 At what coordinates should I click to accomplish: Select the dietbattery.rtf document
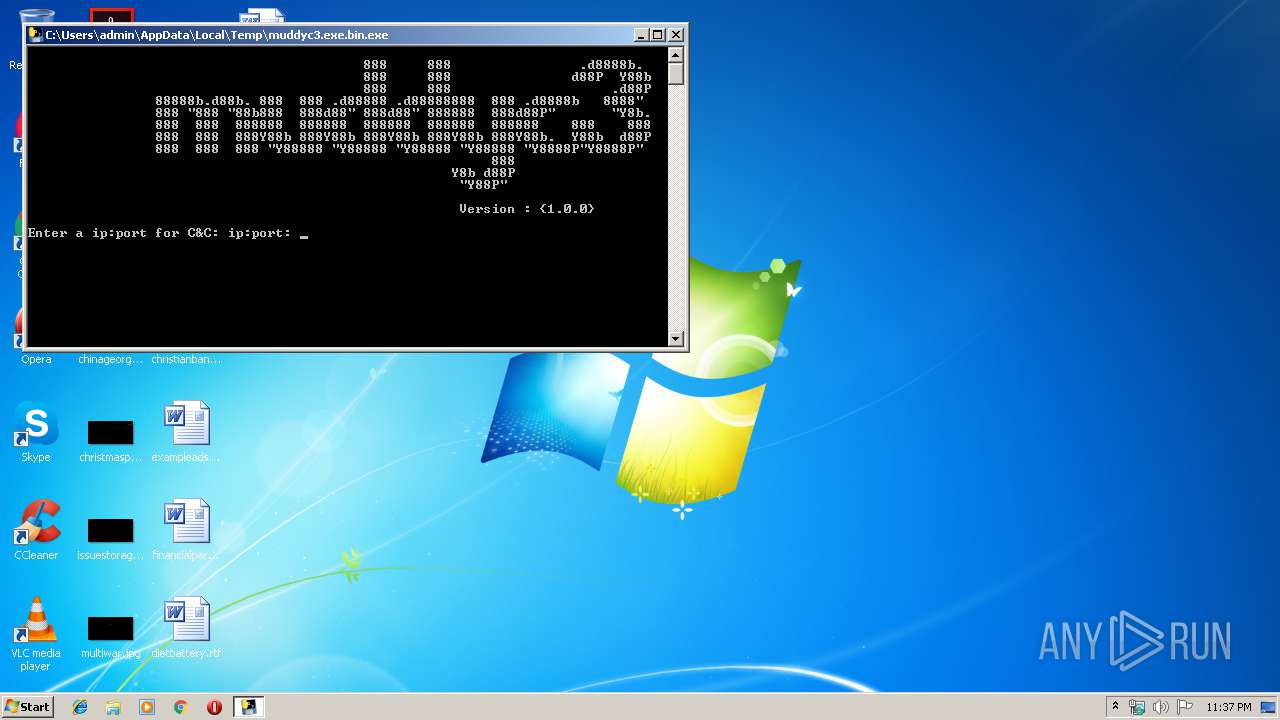click(186, 628)
